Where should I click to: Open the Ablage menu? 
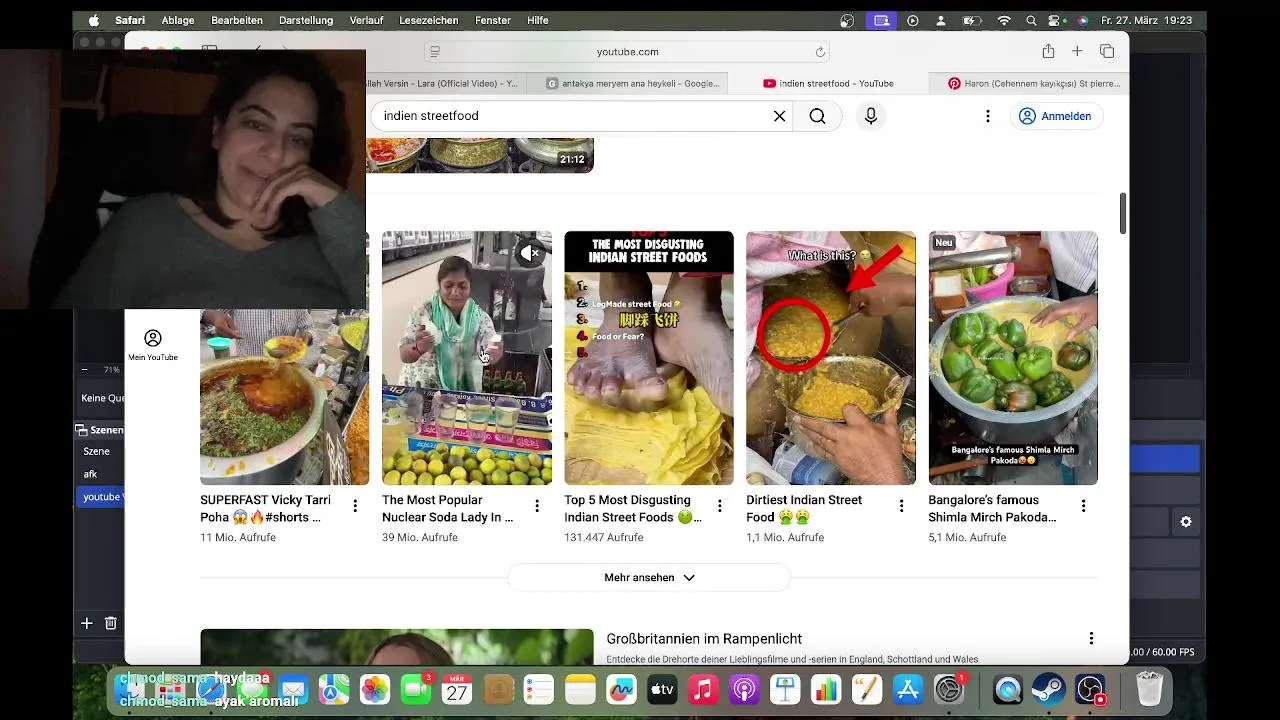tap(178, 20)
